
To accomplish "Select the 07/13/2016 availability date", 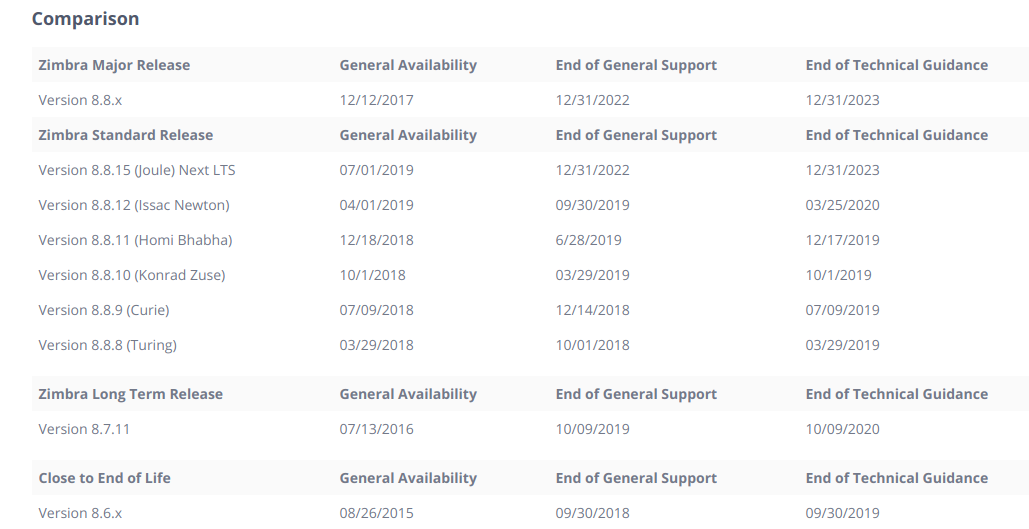I will 376,429.
